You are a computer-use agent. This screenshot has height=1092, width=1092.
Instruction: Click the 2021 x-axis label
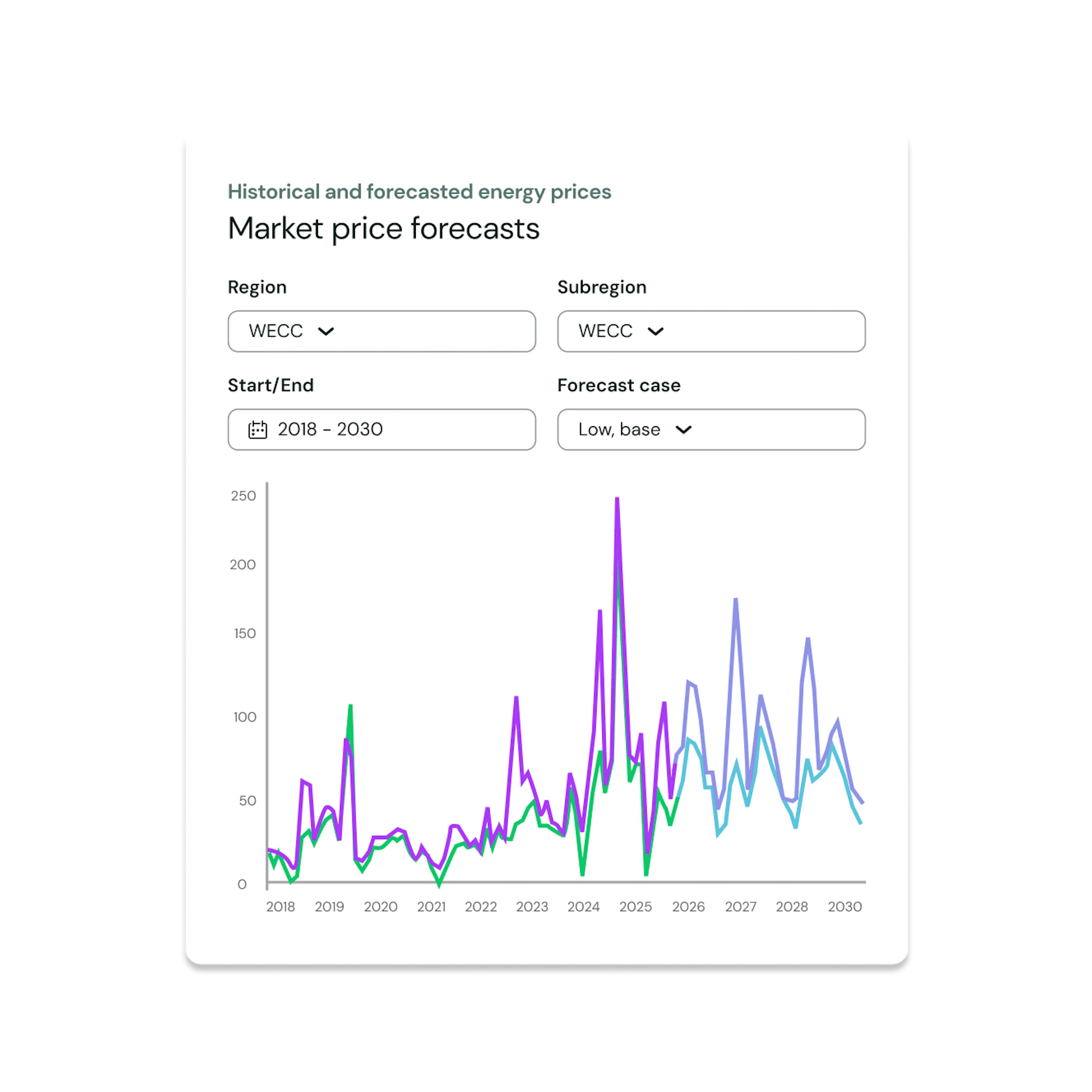pyautogui.click(x=431, y=907)
